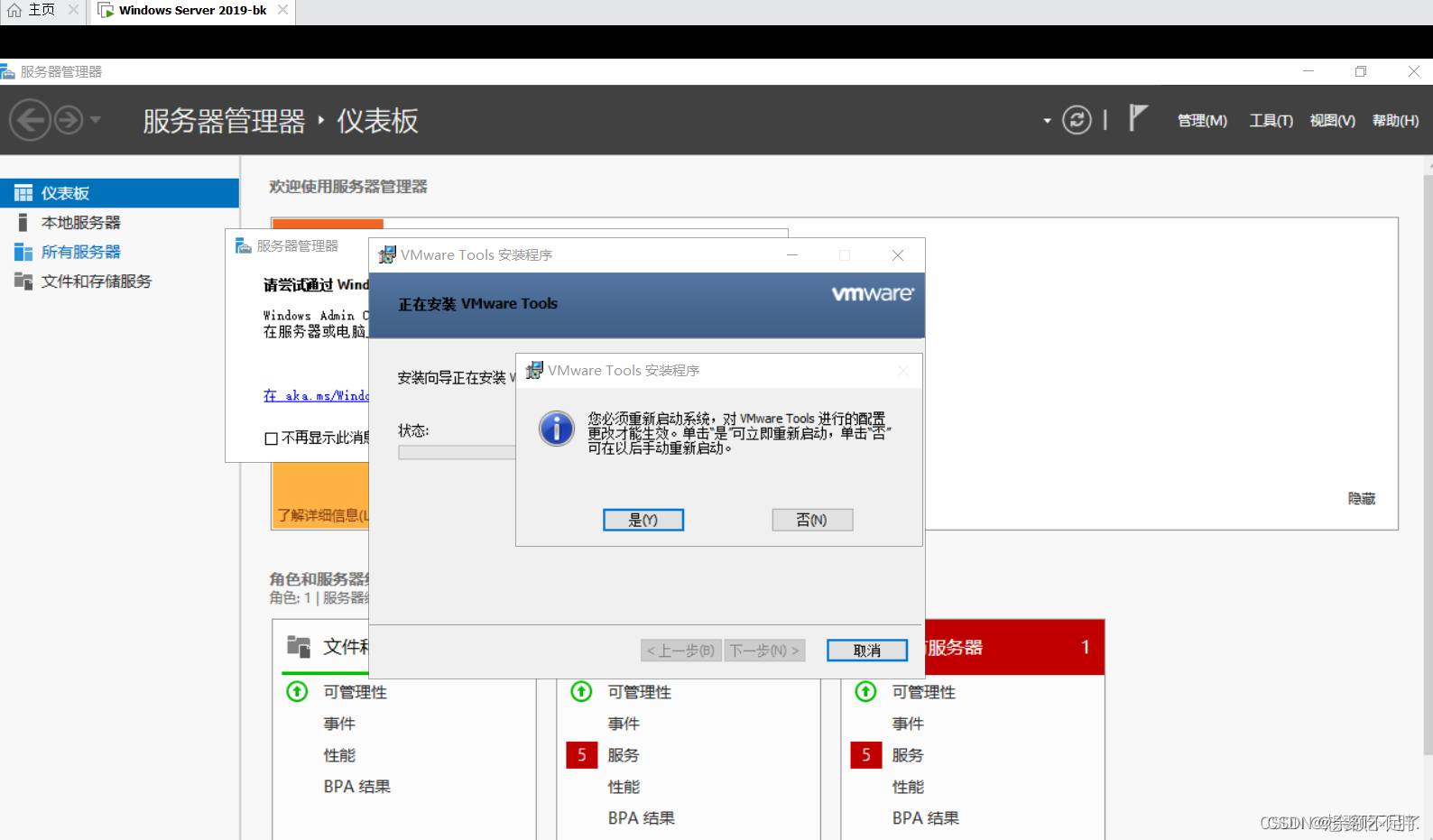
Task: Select 仪表板 in the left sidebar
Action: click(x=119, y=193)
